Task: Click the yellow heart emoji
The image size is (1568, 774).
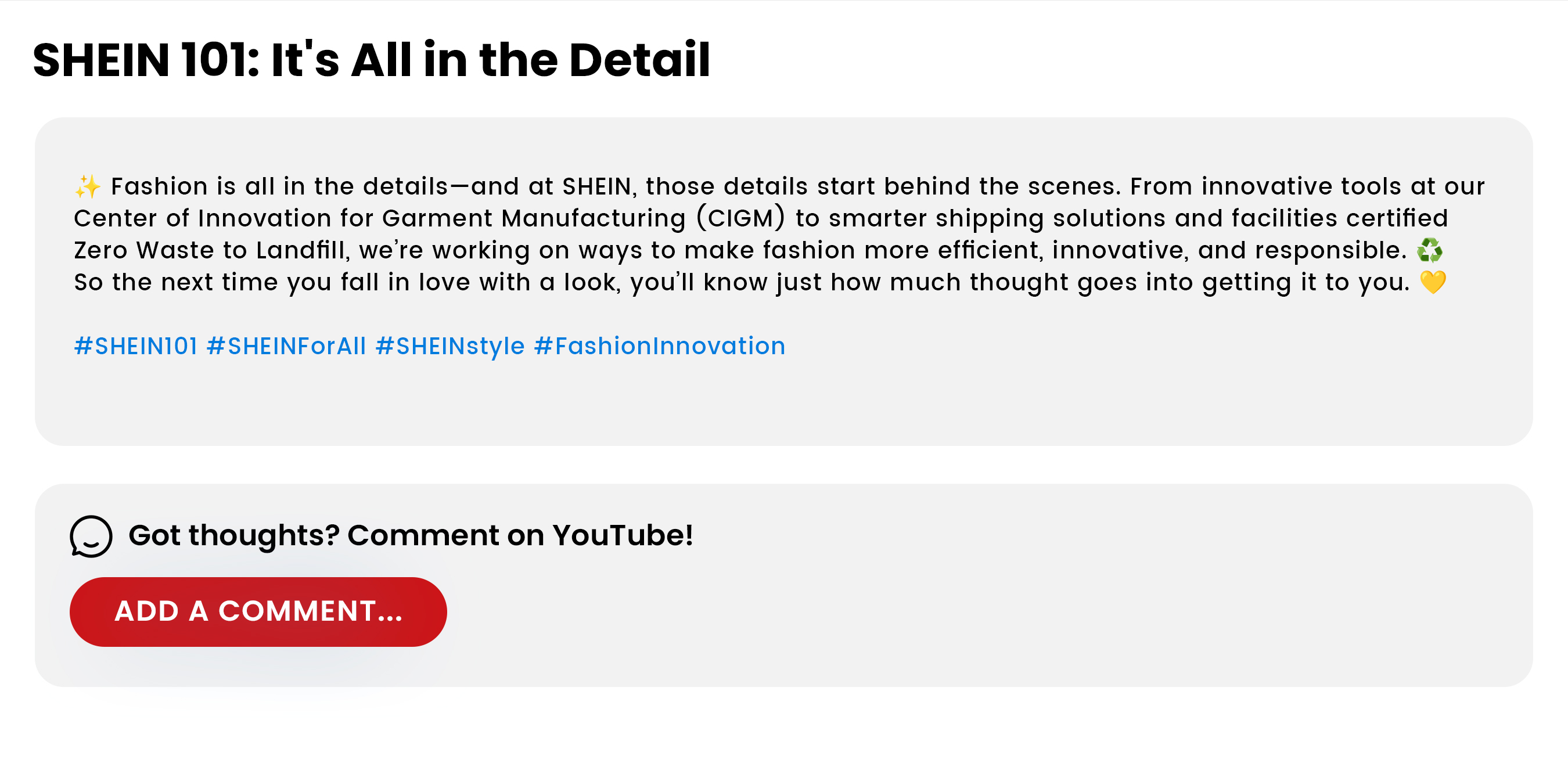Action: click(x=1433, y=282)
